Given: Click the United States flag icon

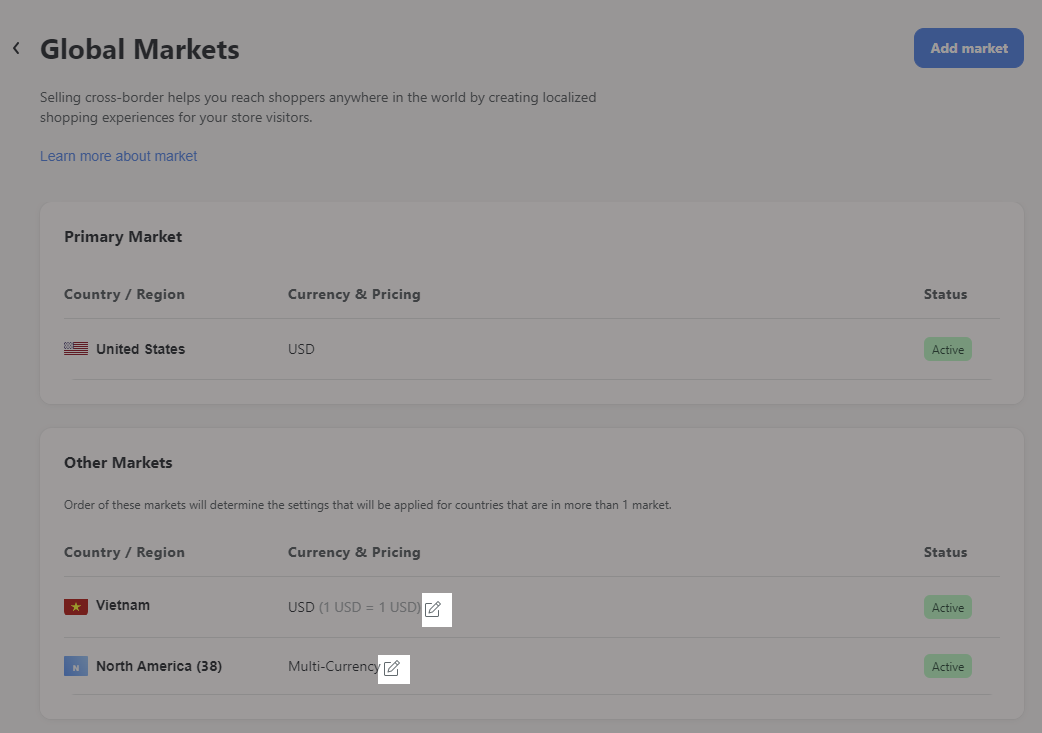Looking at the screenshot, I should tap(76, 349).
